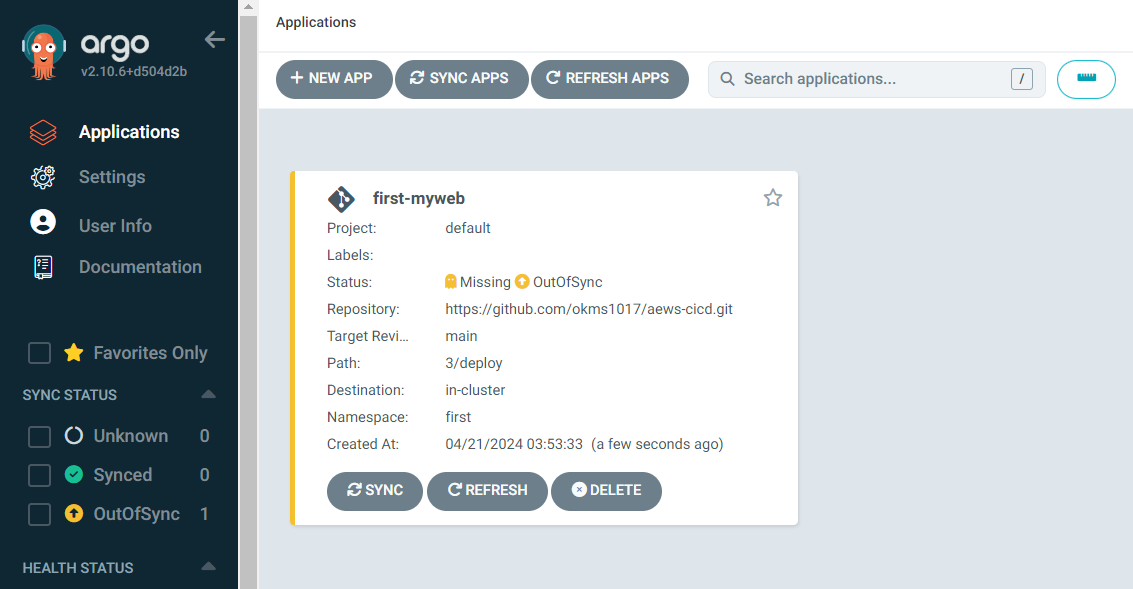The height and width of the screenshot is (589, 1133).
Task: Click the REFRESH button on first-myweb
Action: pos(487,491)
